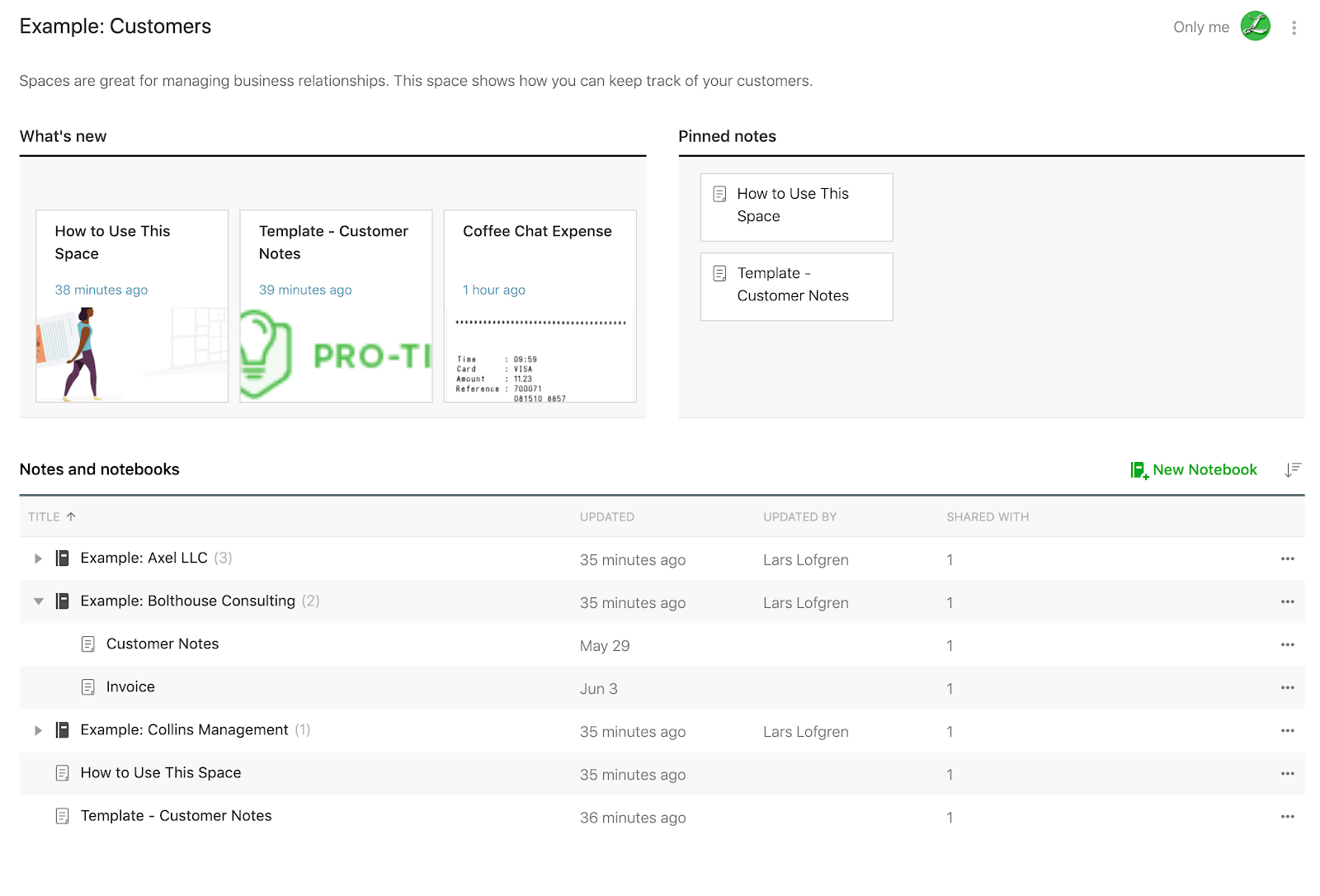Click the note icon beside Invoice row
Viewport: 1320px width, 896px height.
[88, 687]
